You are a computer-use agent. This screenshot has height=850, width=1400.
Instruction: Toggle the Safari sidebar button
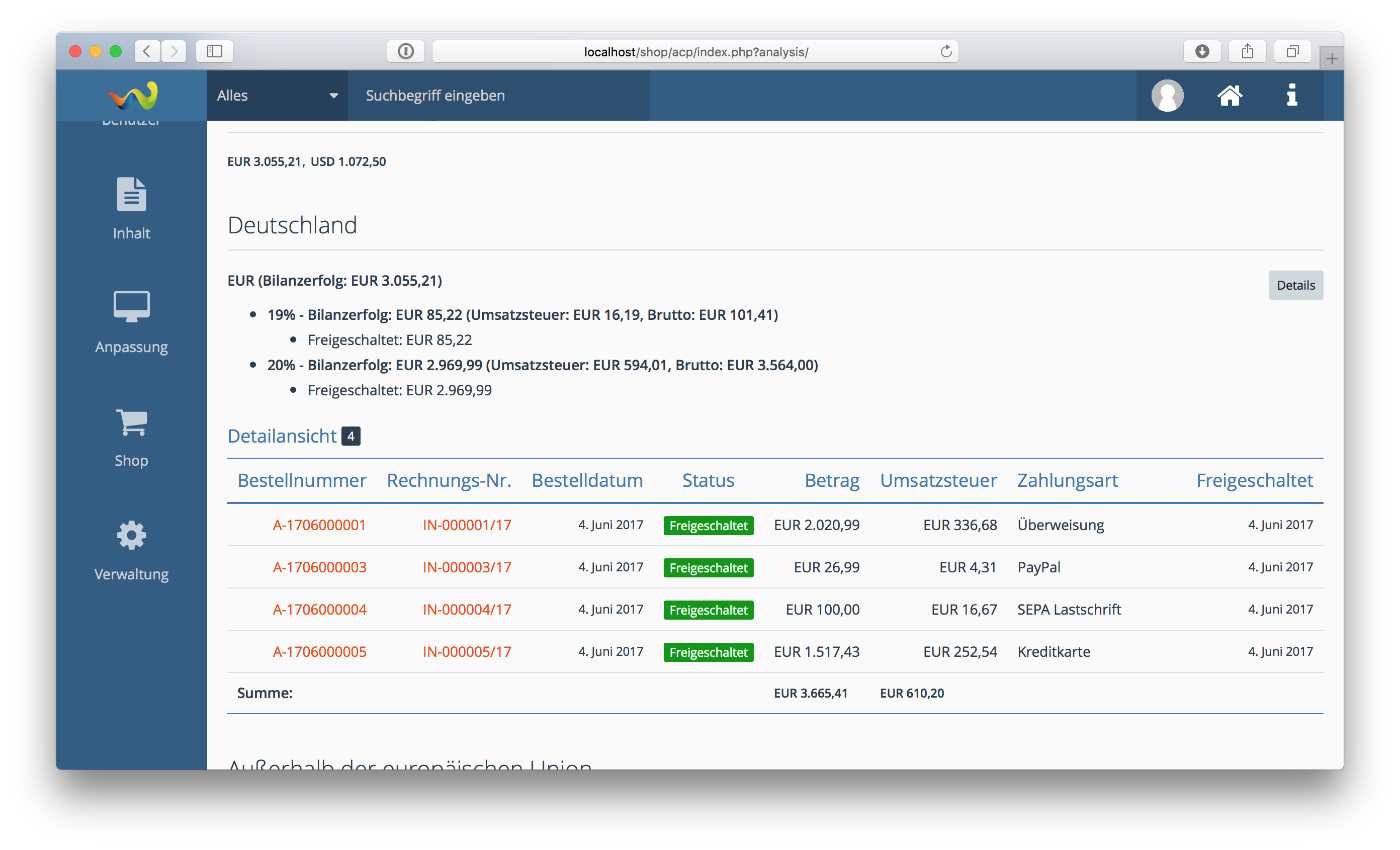tap(214, 51)
